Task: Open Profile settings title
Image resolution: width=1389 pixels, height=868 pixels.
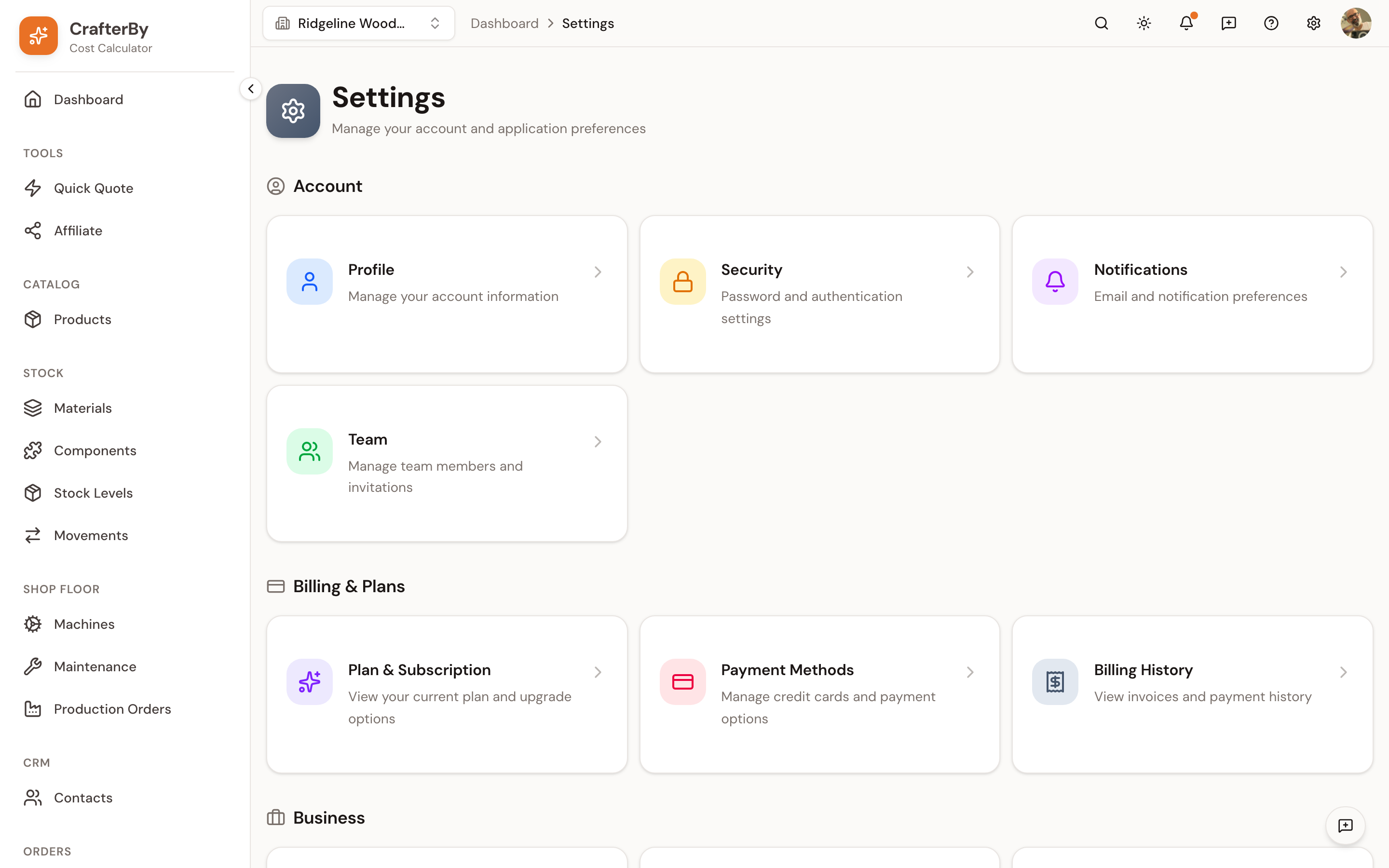Action: 371,270
